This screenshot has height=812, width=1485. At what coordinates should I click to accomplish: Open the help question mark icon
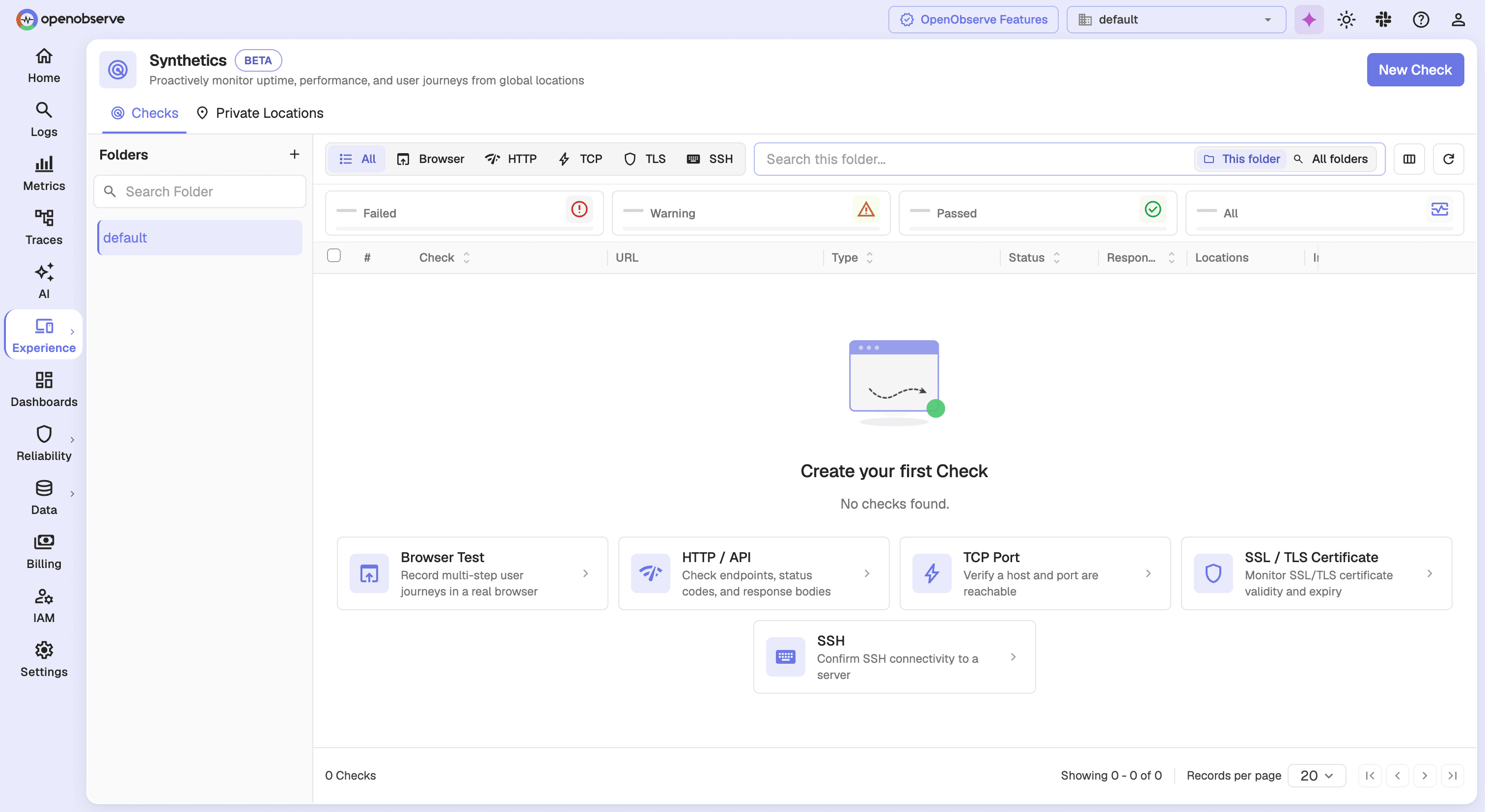tap(1421, 20)
